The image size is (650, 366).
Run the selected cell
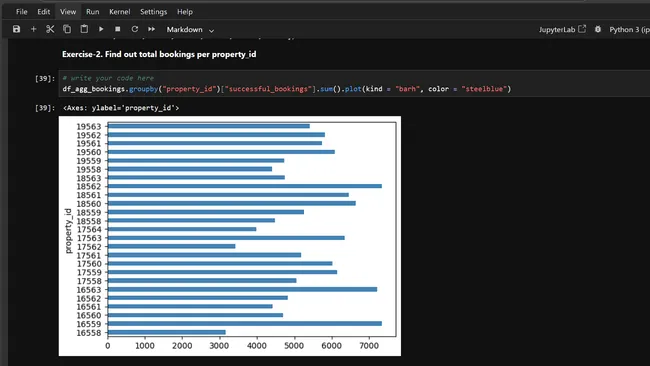101,29
